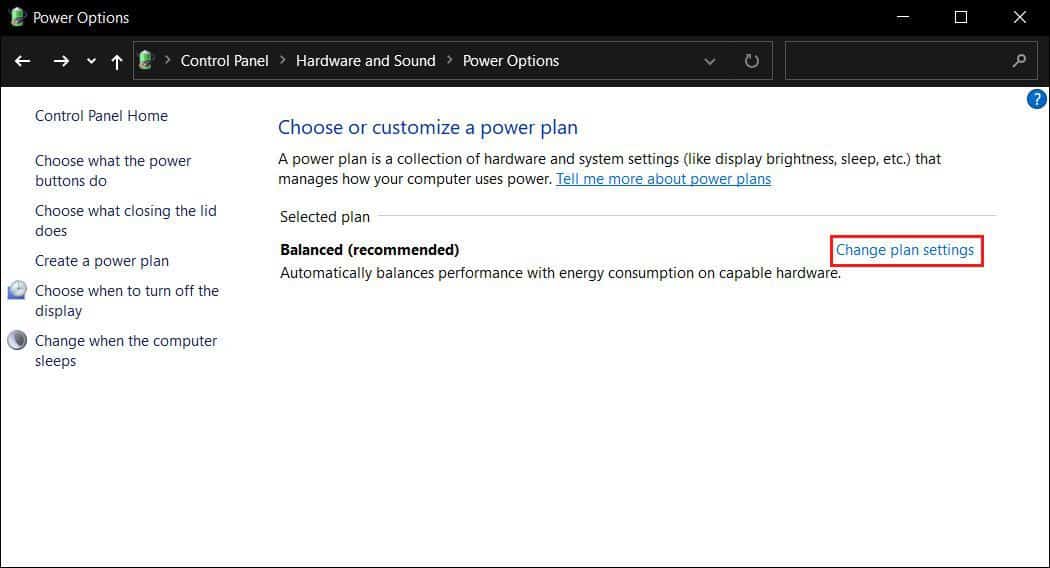Image resolution: width=1050 pixels, height=568 pixels.
Task: Open Change plan settings link
Action: point(905,250)
